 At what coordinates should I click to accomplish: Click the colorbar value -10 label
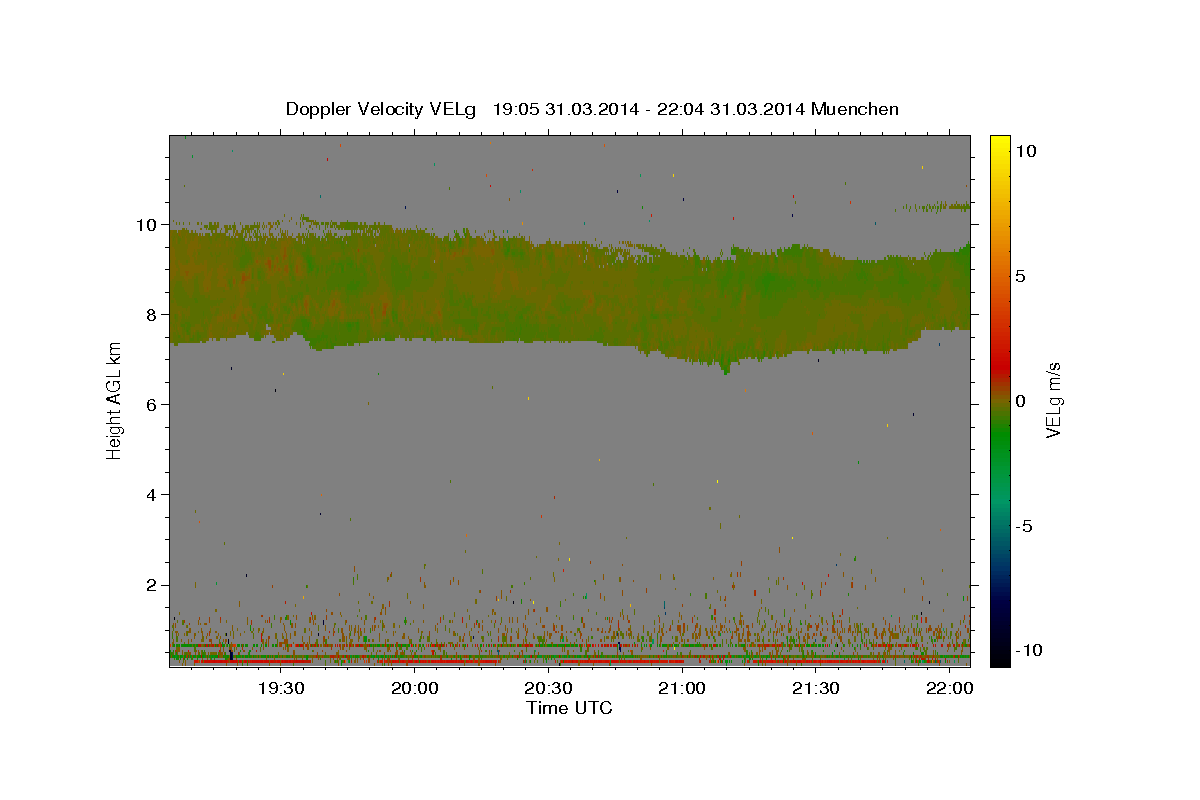click(1030, 651)
